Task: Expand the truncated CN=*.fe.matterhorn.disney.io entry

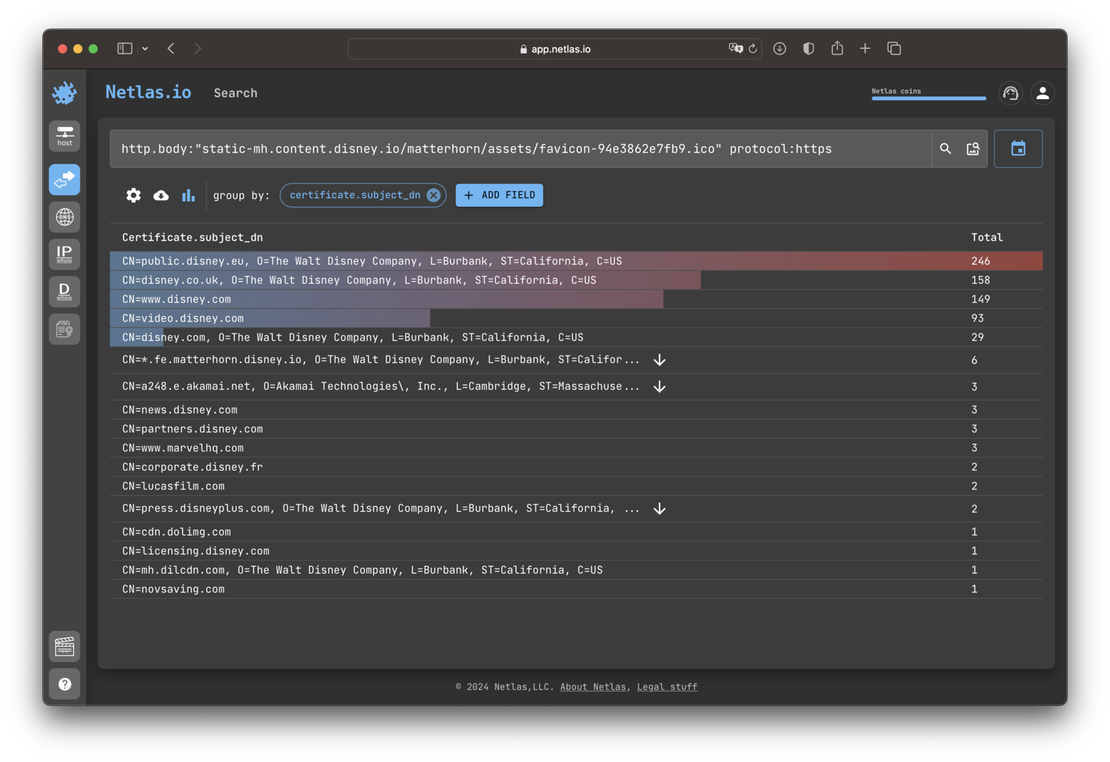Action: (659, 359)
